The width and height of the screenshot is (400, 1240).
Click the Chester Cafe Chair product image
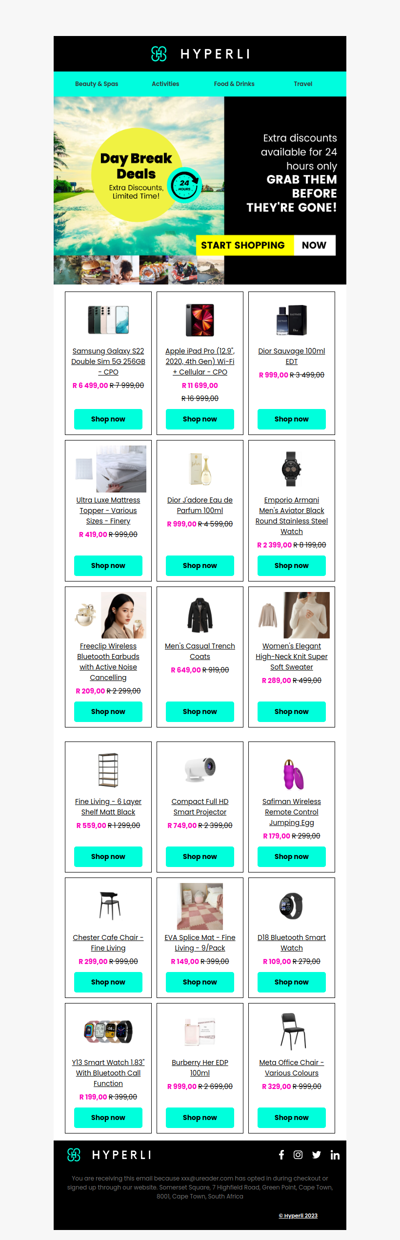108,905
